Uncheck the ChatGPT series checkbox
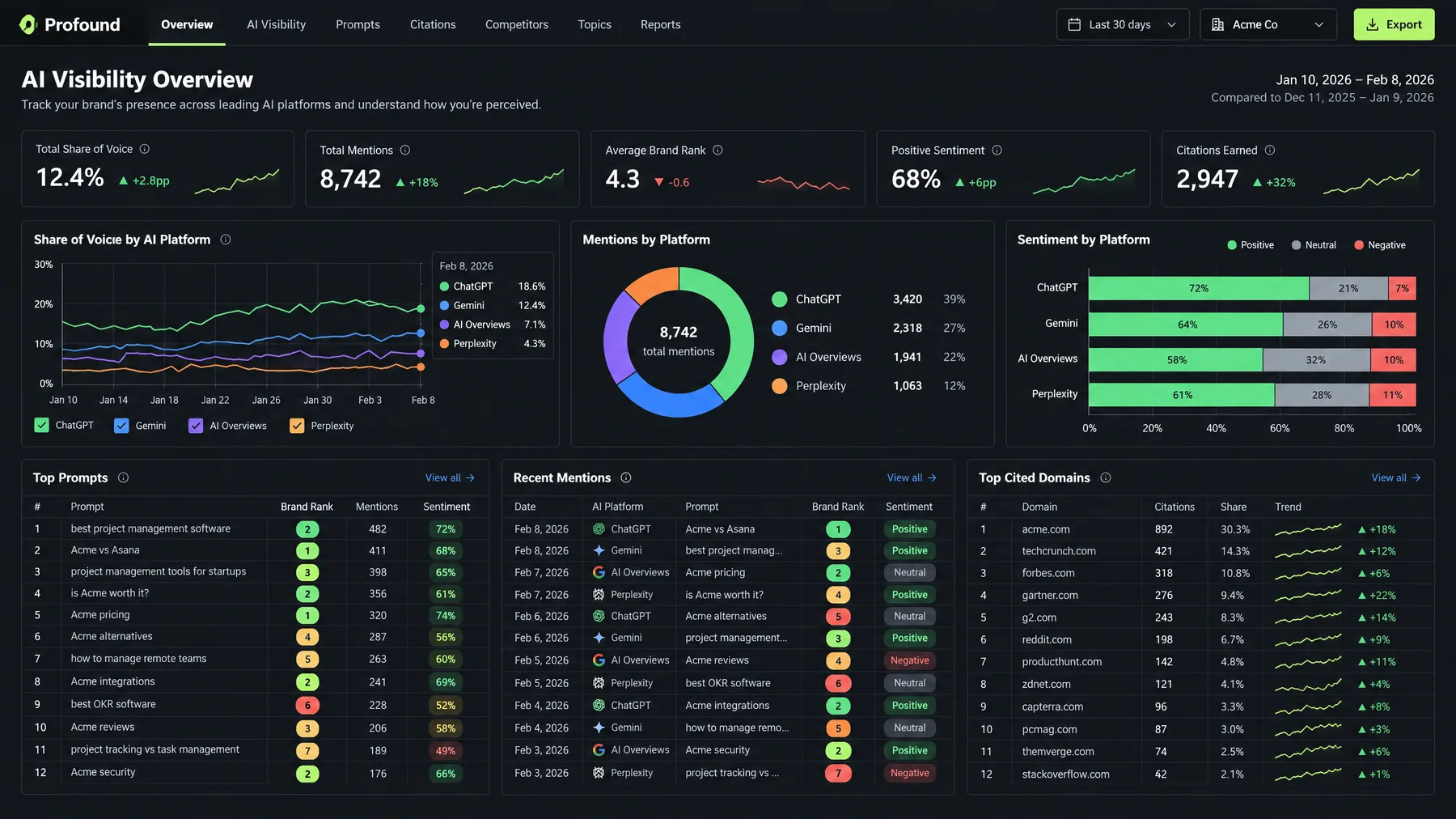 [42, 425]
